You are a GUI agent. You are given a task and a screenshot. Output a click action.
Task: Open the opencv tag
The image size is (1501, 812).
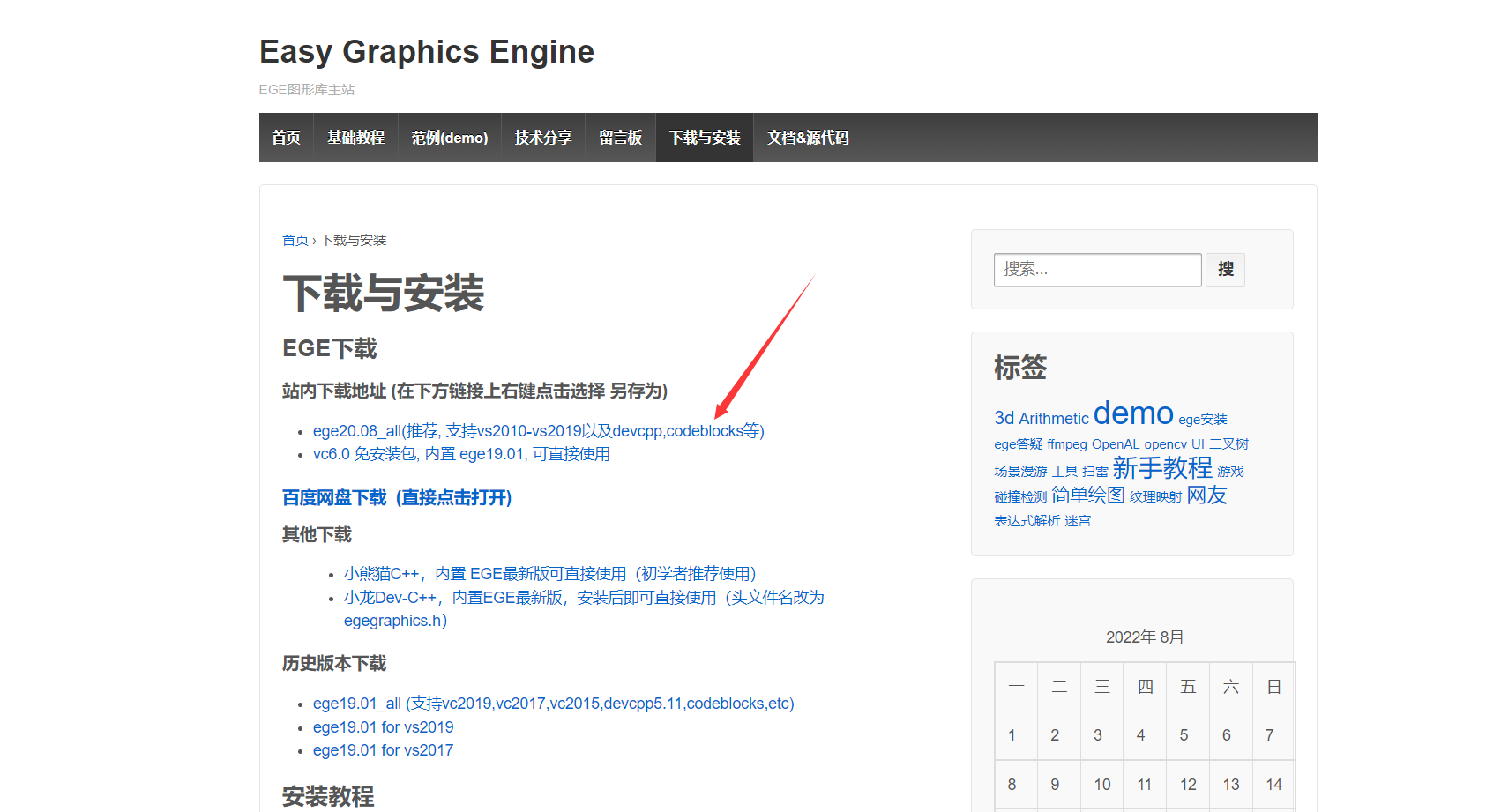click(1166, 444)
